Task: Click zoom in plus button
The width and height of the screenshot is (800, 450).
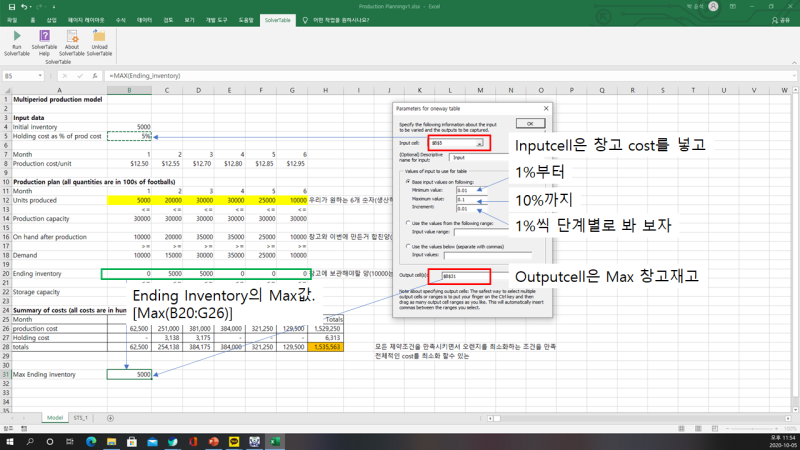Action: 777,429
